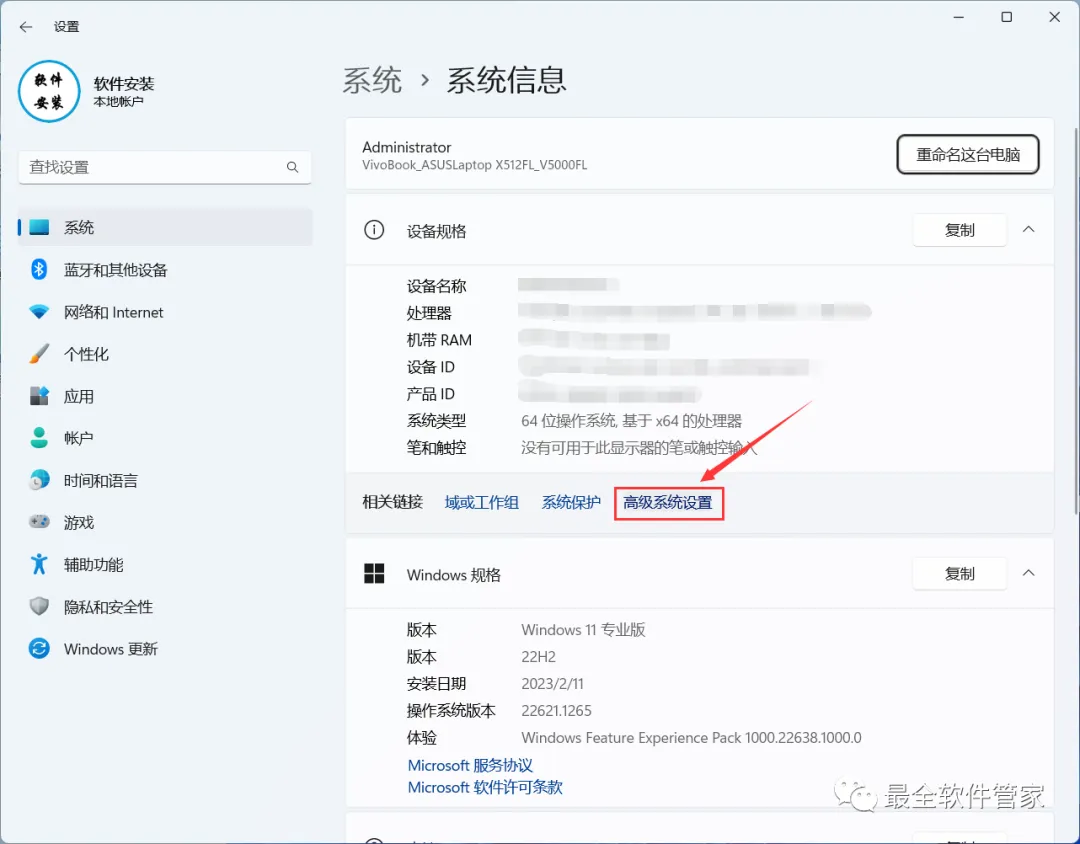Click the Apps icon in sidebar
The image size is (1080, 844).
pyautogui.click(x=39, y=396)
